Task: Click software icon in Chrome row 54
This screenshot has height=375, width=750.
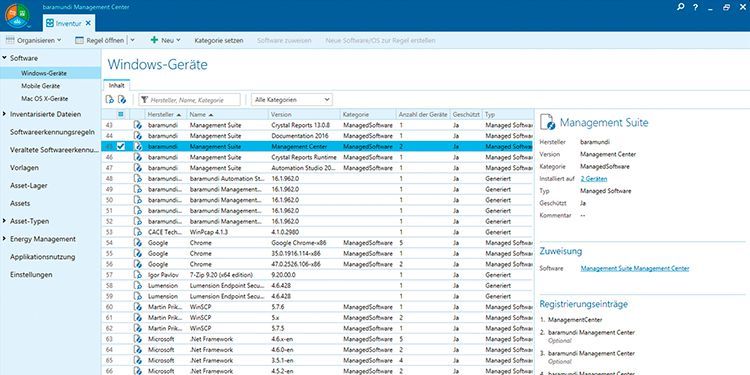Action: [x=138, y=243]
